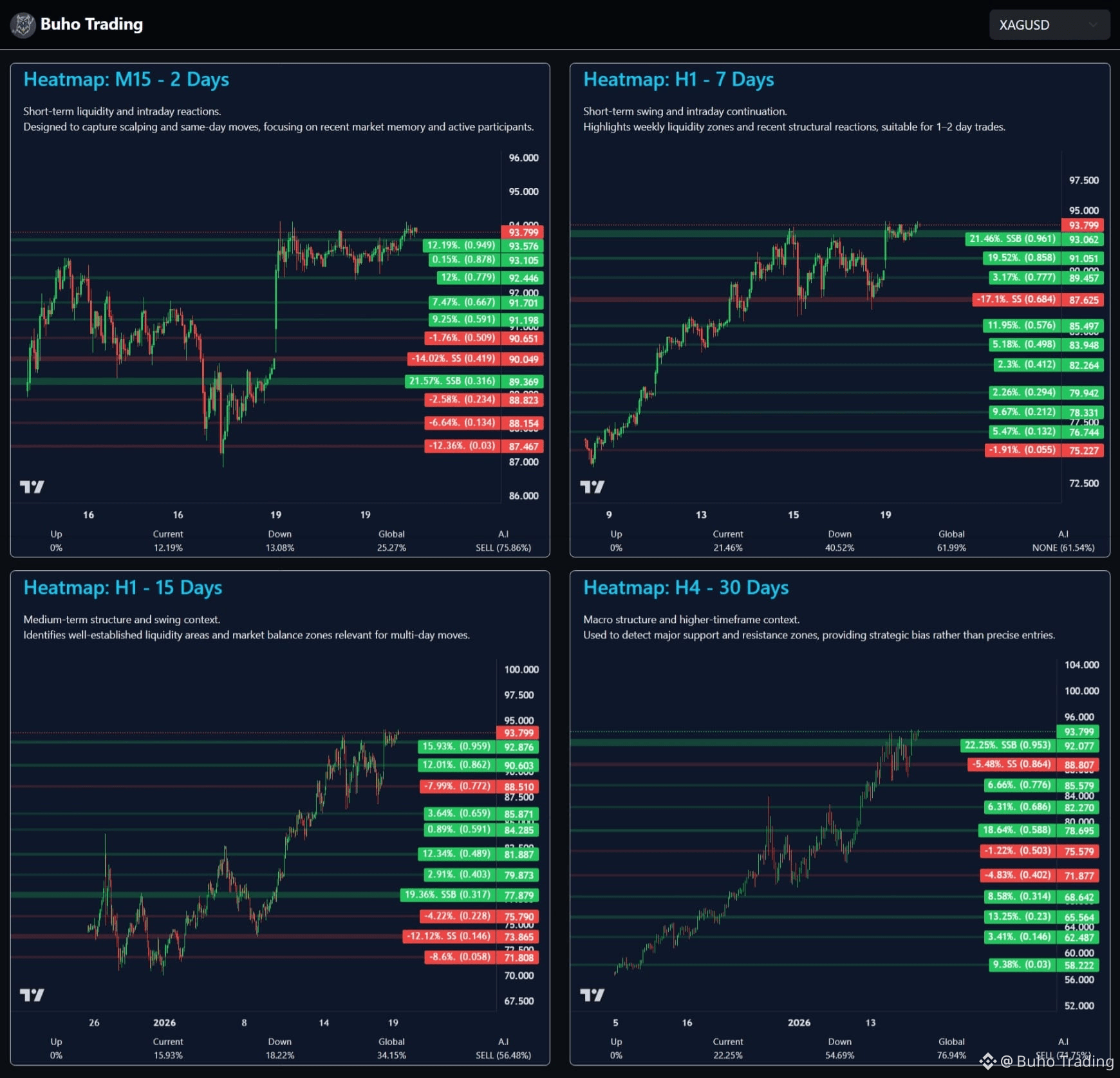
Task: Select the -14.02% SS (0.419) level label
Action: (x=453, y=358)
